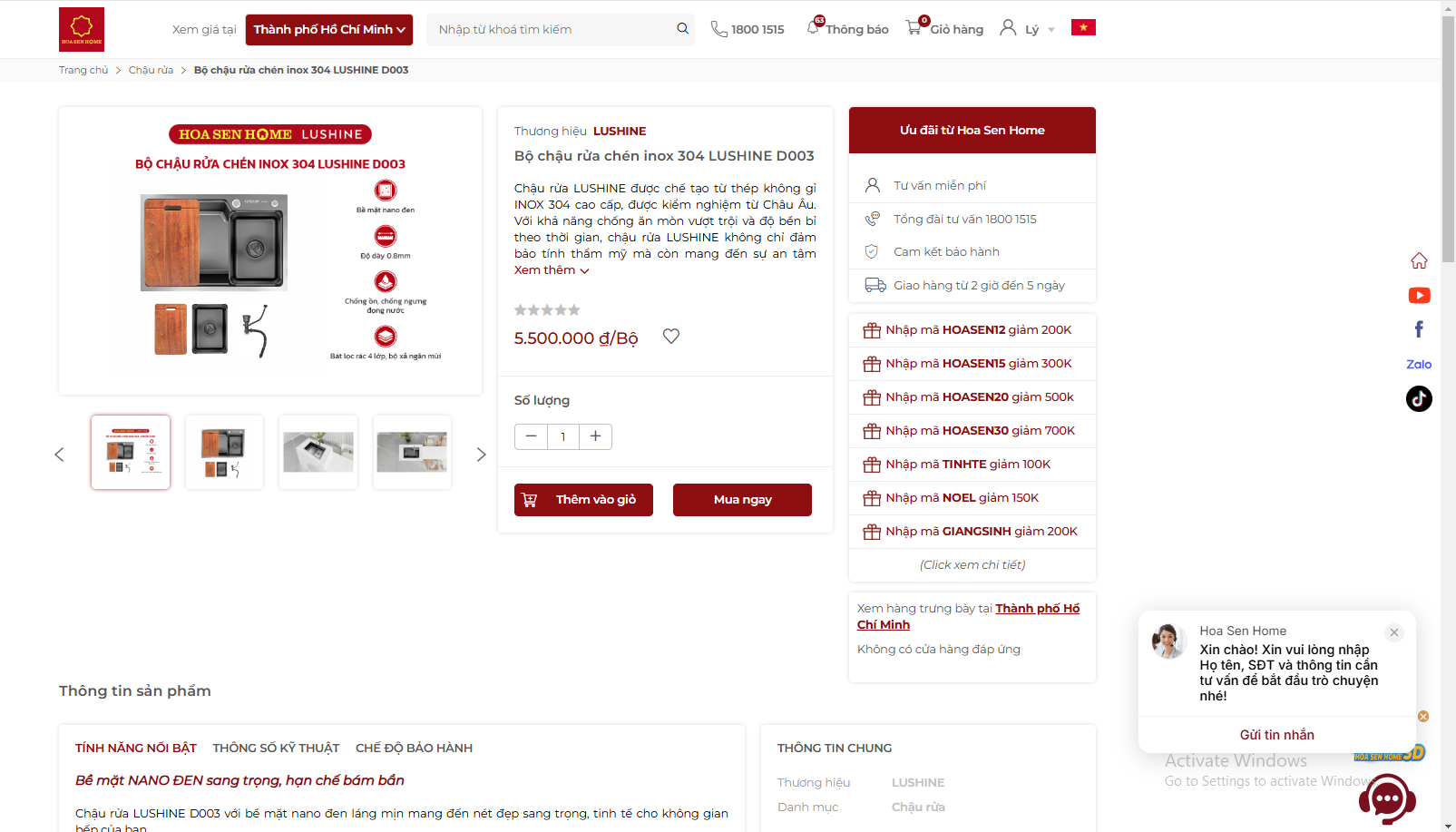Dismiss the 3D banner orange close icon
The width and height of the screenshot is (1456, 832).
pyautogui.click(x=1423, y=717)
